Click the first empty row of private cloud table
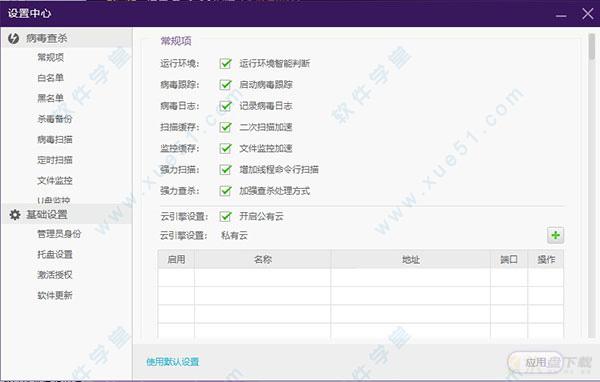The height and width of the screenshot is (382, 600). click(x=360, y=277)
